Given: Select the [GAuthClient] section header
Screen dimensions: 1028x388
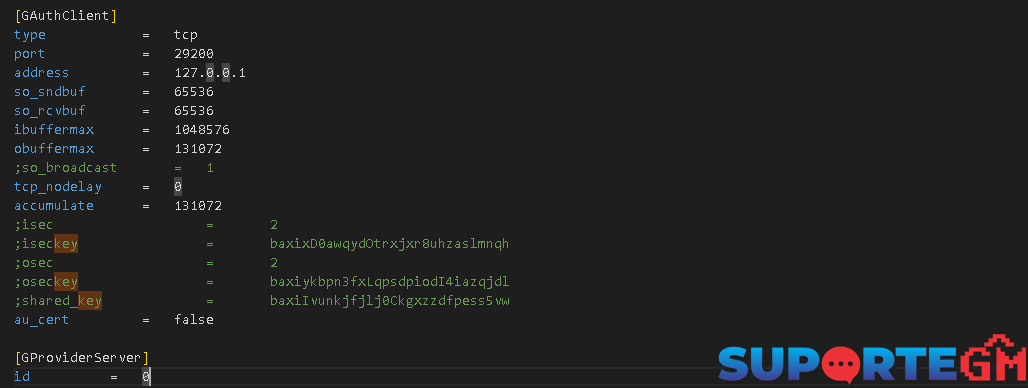Looking at the screenshot, I should 66,15.
